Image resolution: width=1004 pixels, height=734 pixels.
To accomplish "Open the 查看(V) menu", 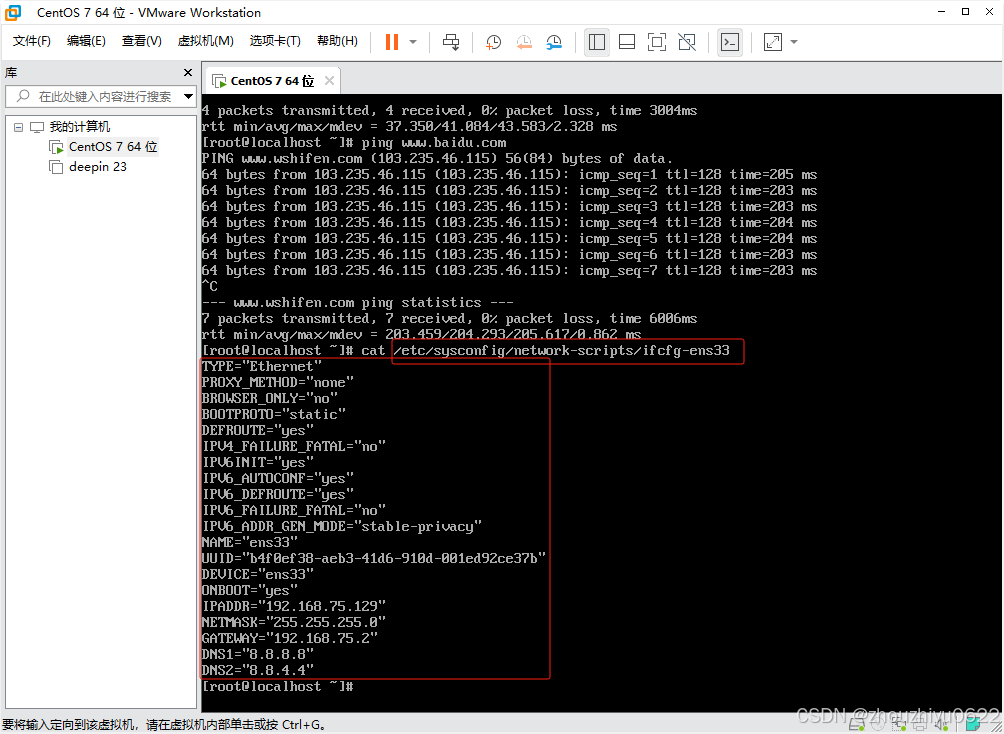I will 142,41.
